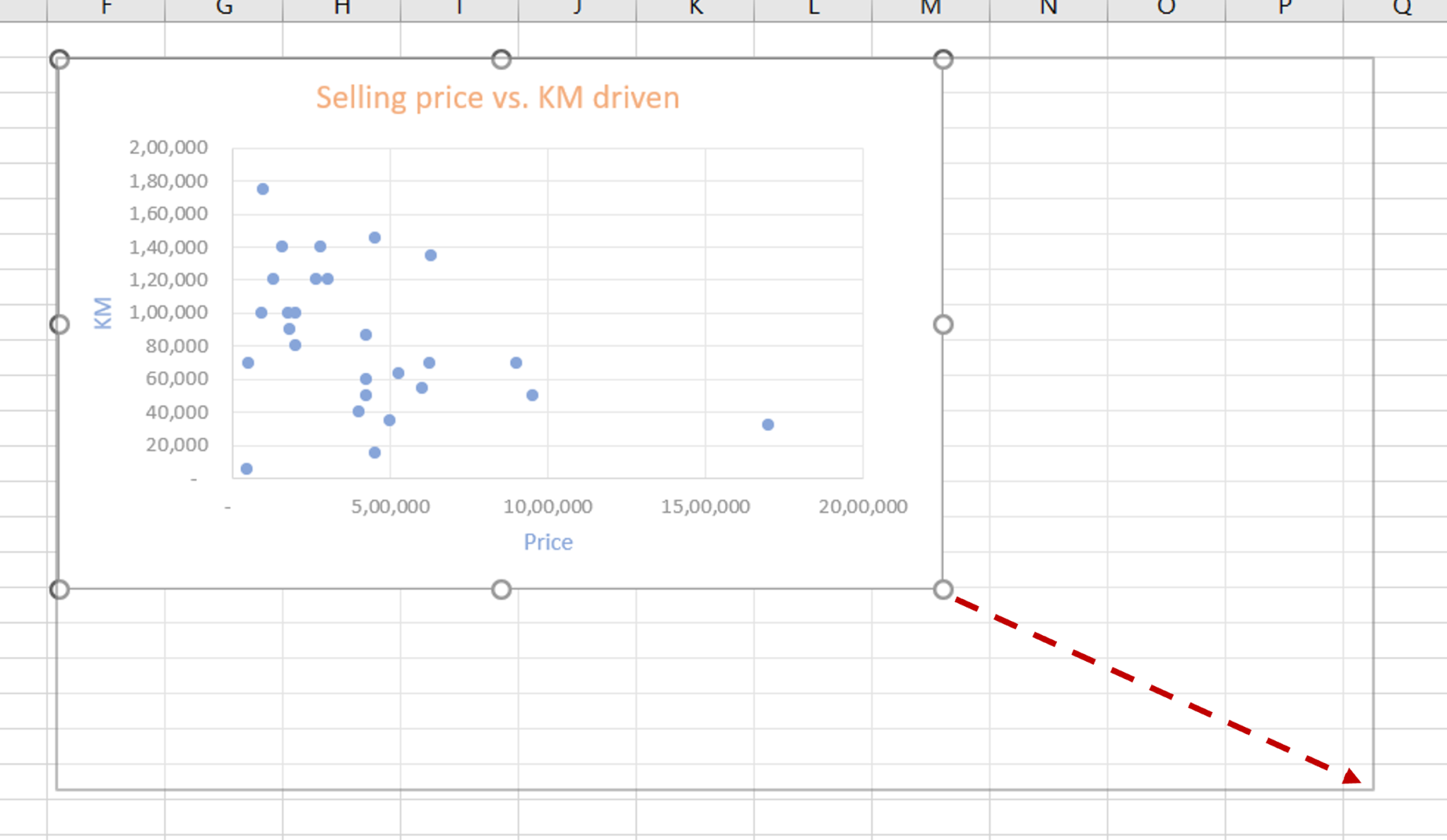The height and width of the screenshot is (840, 1447).
Task: Click the top-middle chart resize handle
Action: point(501,59)
